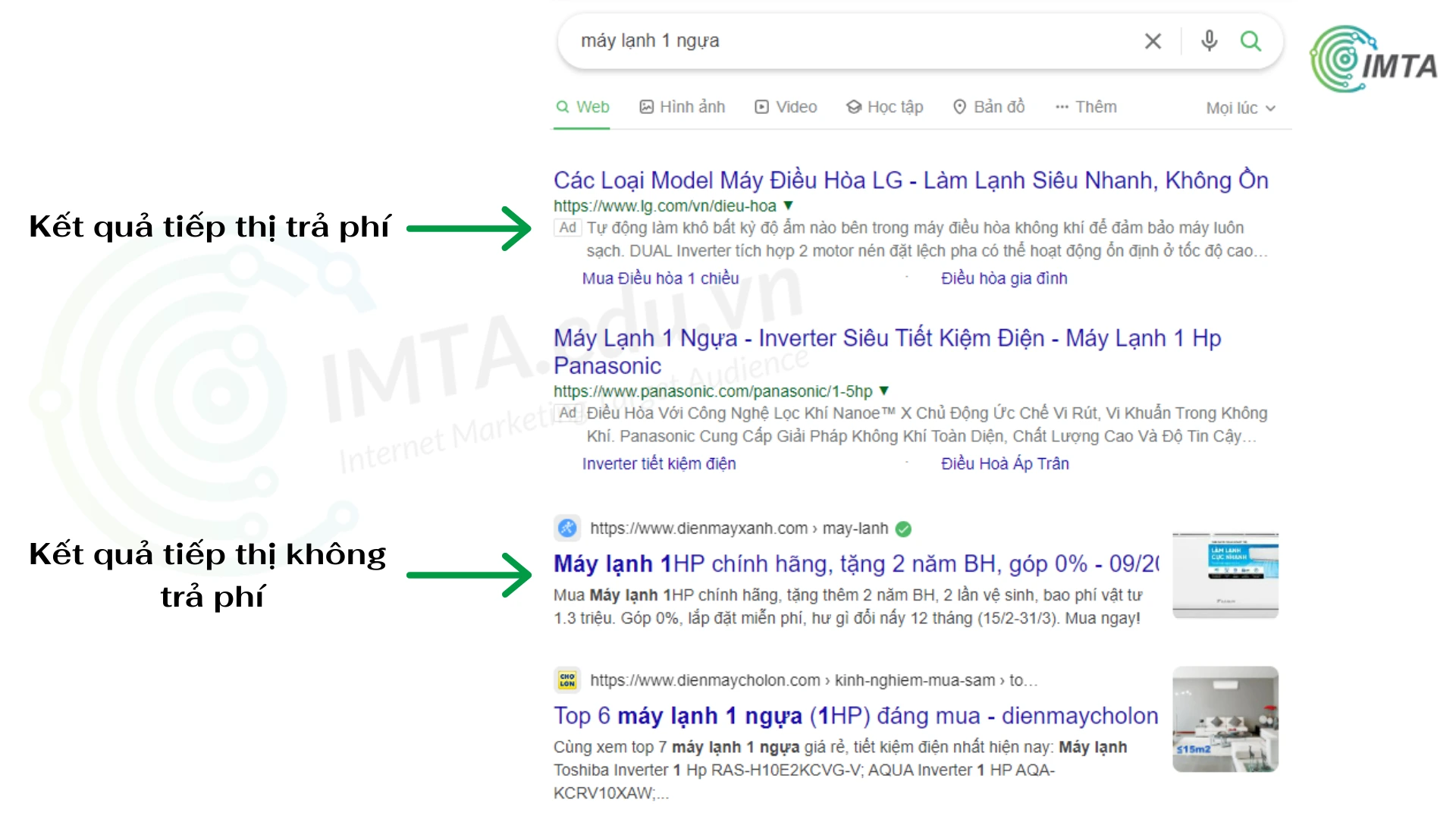Expand the arrow next to lg.com URL
Viewport: 1456px width, 819px height.
(789, 206)
